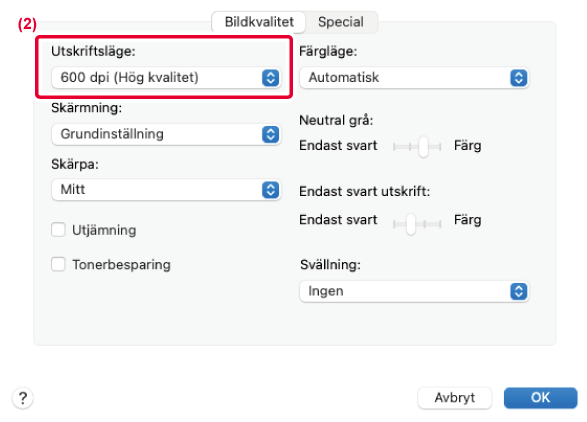Cancel with the Avbryt button
Image resolution: width=587 pixels, height=422 pixels.
pos(454,398)
